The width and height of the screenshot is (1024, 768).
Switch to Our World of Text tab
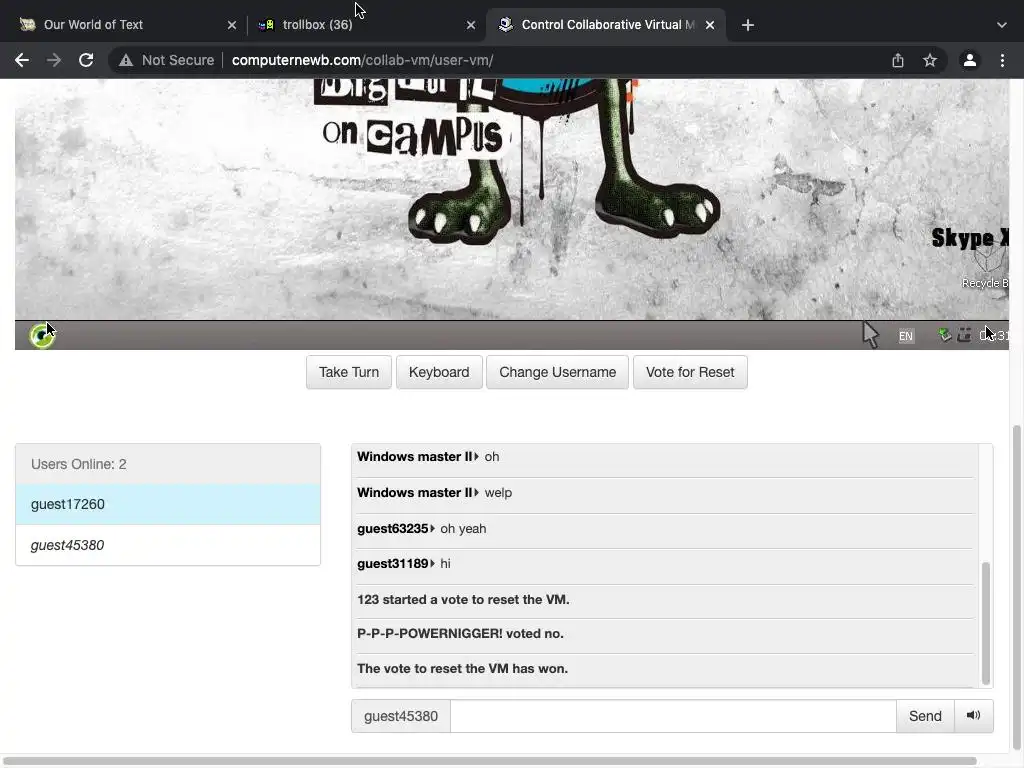click(124, 25)
